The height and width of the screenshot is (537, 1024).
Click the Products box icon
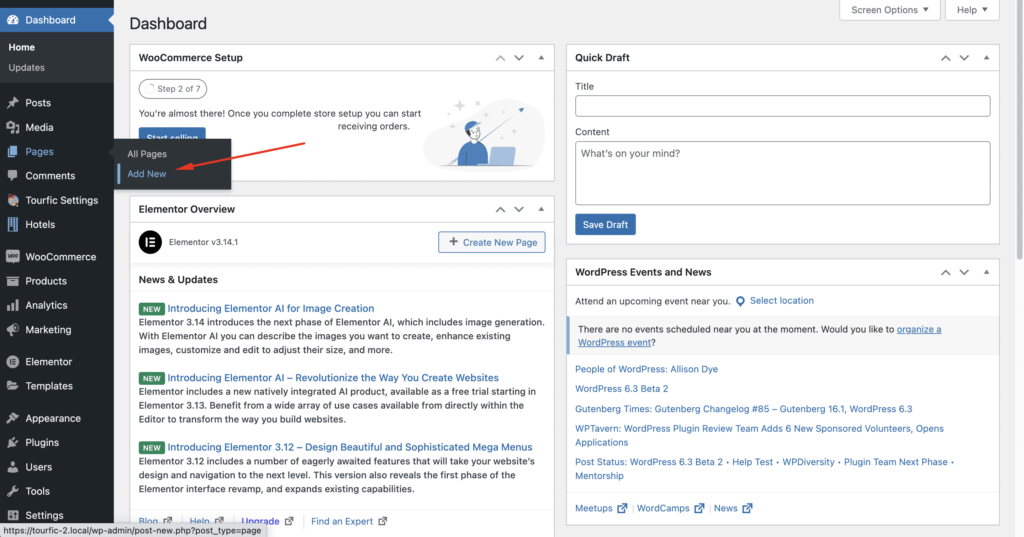tap(12, 281)
